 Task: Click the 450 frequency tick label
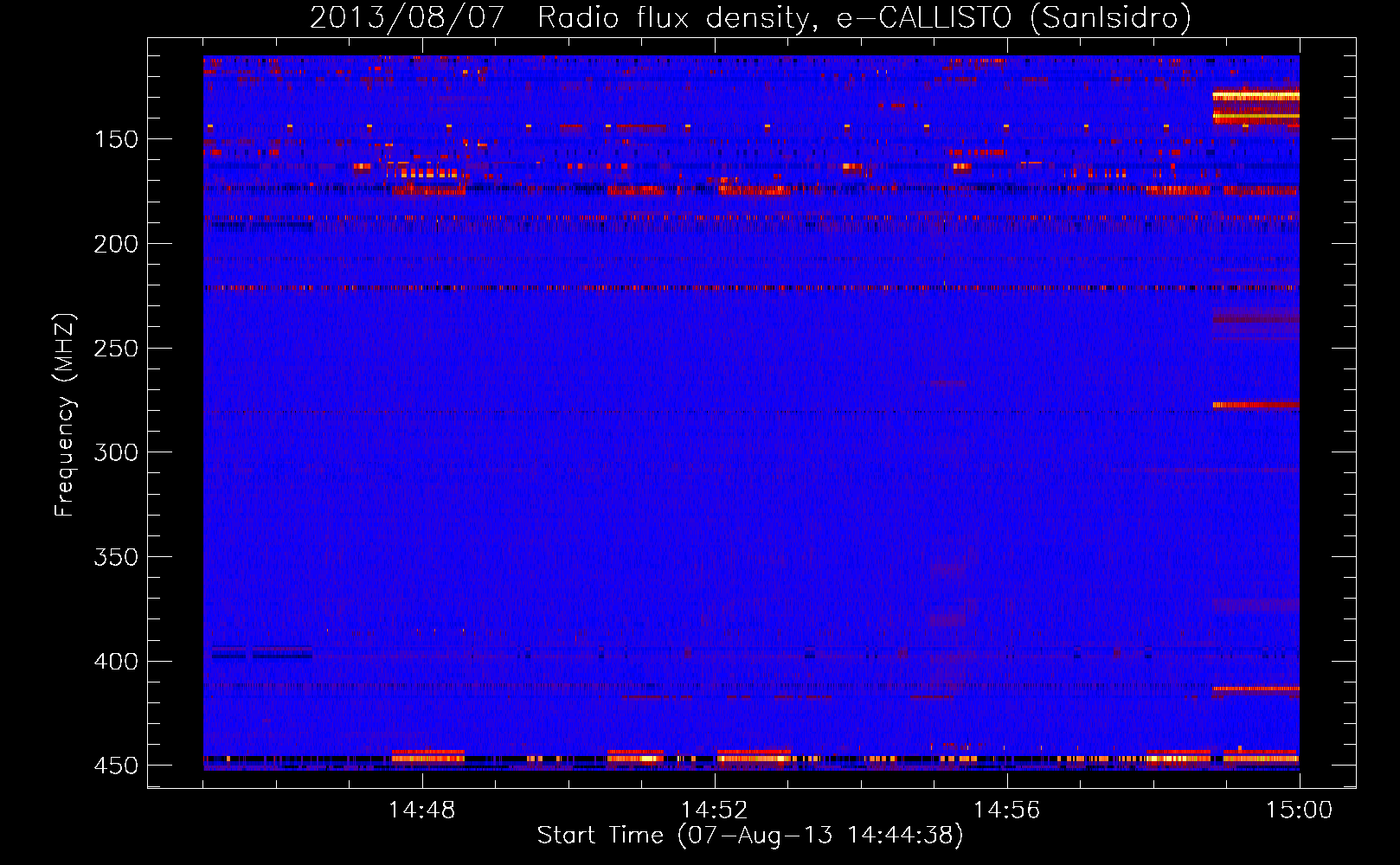pos(116,766)
